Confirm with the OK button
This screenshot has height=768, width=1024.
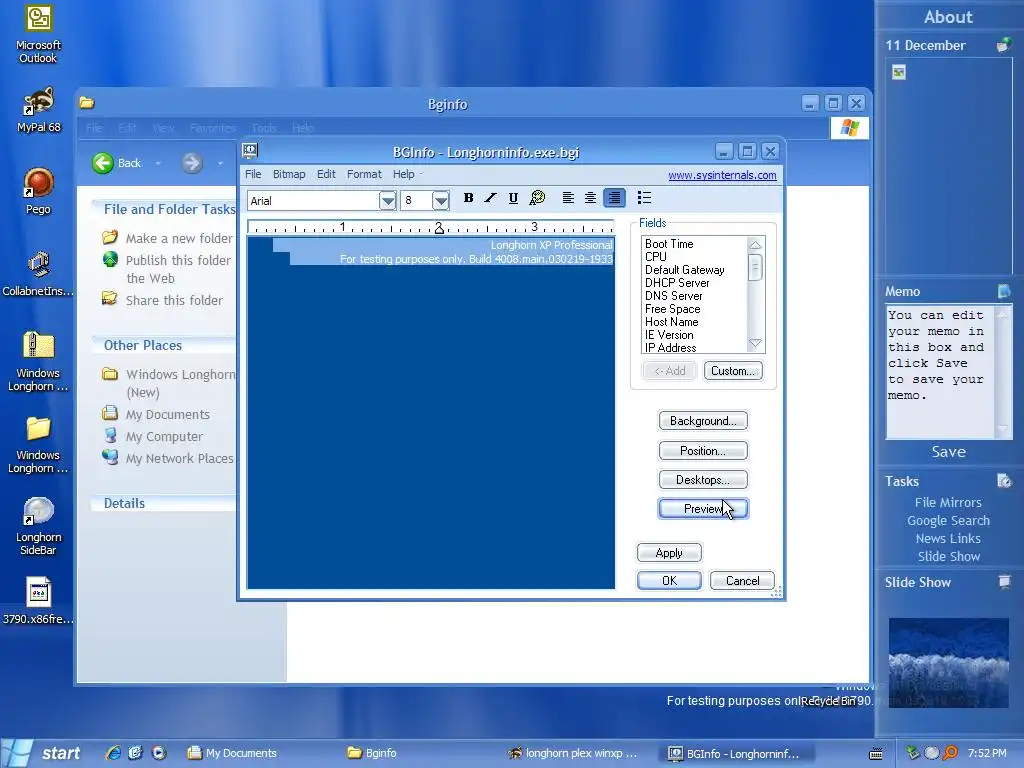(669, 581)
